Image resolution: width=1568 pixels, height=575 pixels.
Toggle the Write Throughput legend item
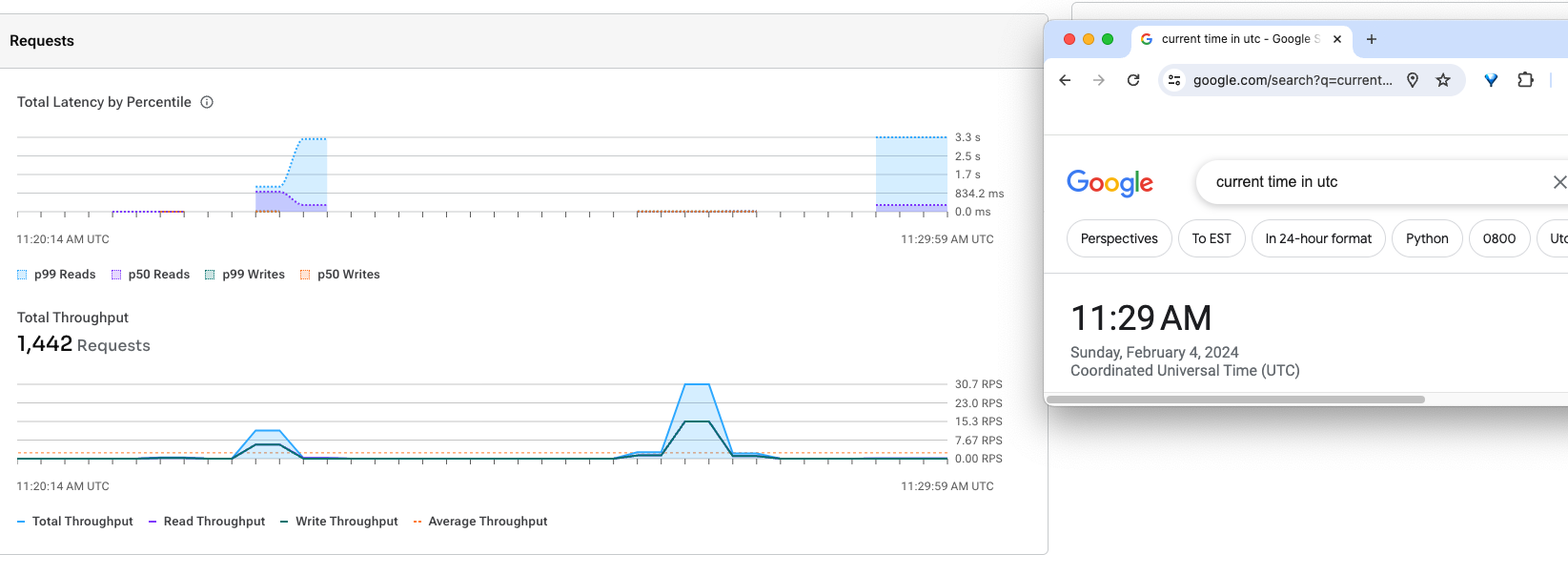339,522
